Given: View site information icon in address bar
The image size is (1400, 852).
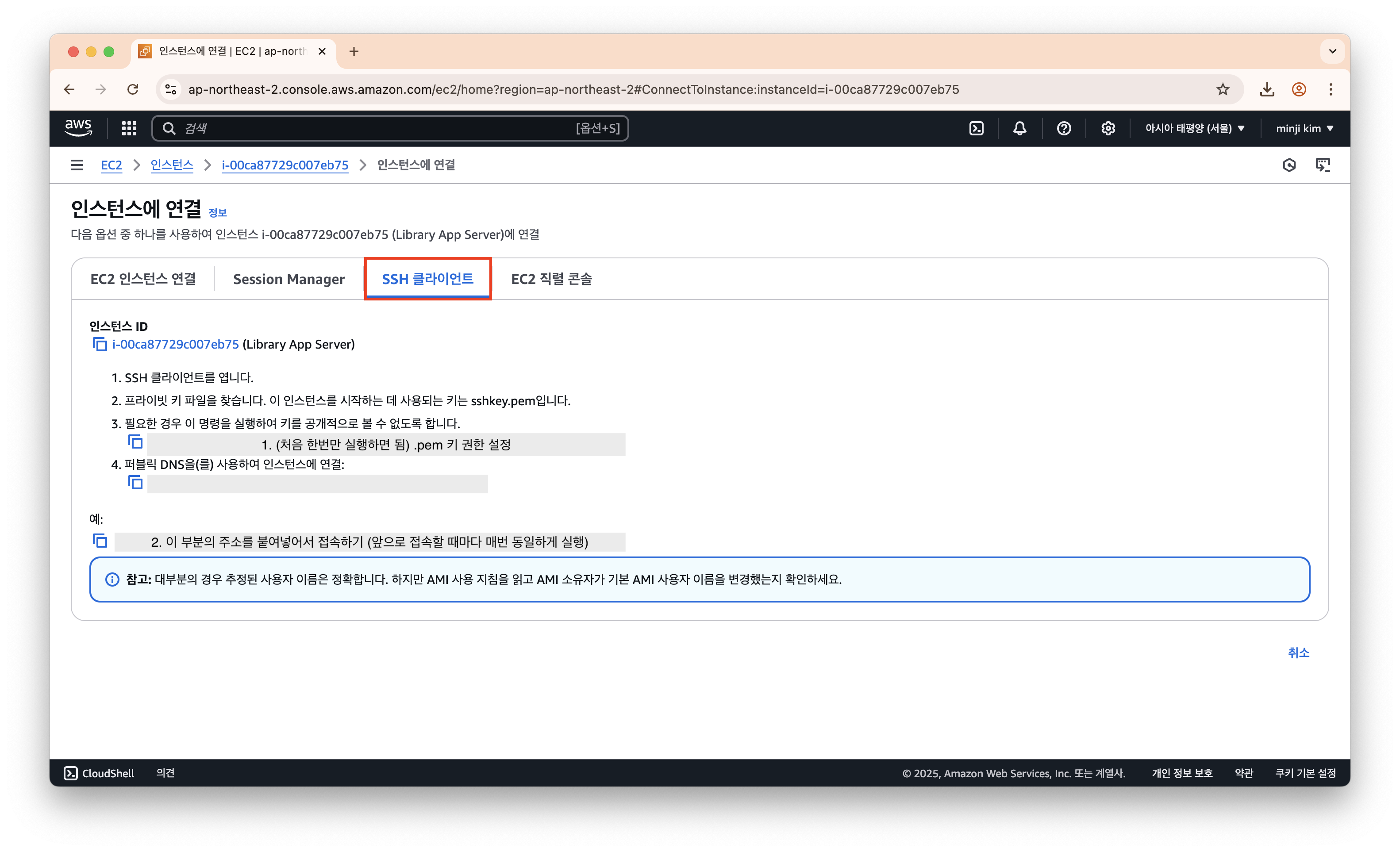Looking at the screenshot, I should tap(170, 89).
